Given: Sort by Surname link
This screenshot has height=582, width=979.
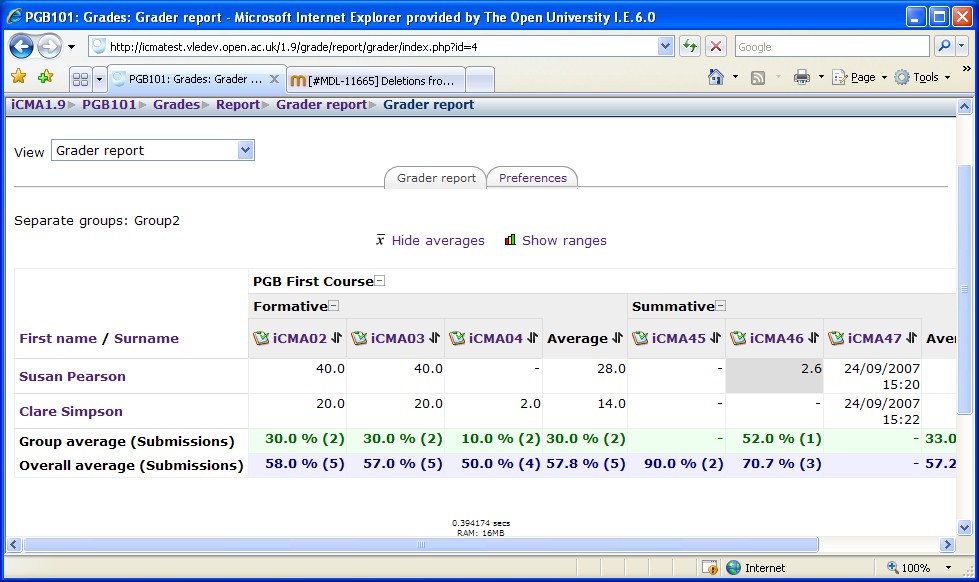Looking at the screenshot, I should (x=146, y=338).
